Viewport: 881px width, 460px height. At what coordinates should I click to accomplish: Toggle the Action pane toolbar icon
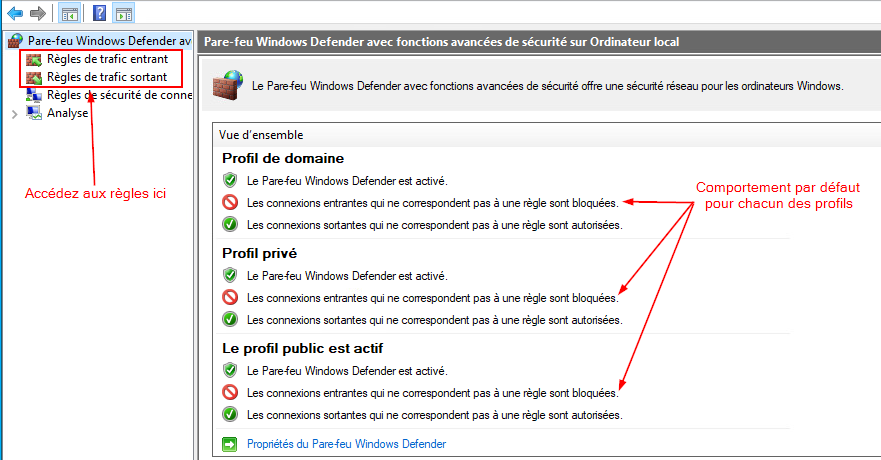tap(124, 13)
